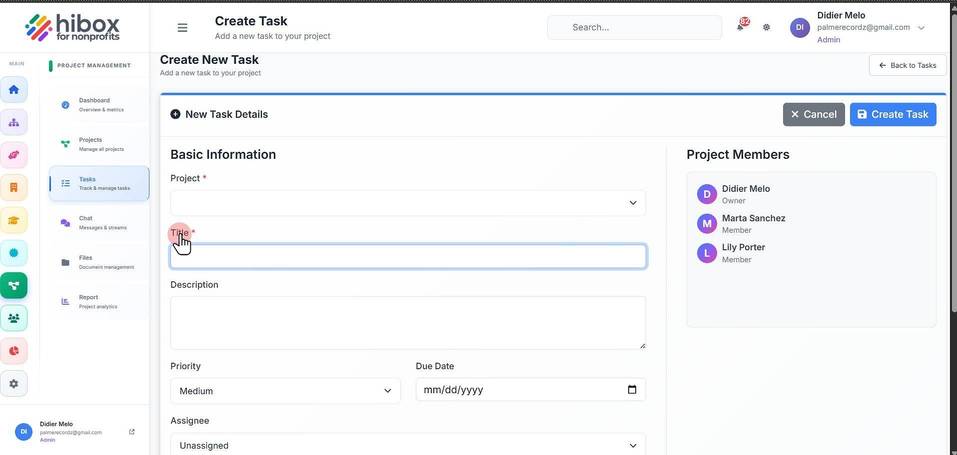
Task: Click the Due Date calendar picker icon
Action: pos(632,390)
